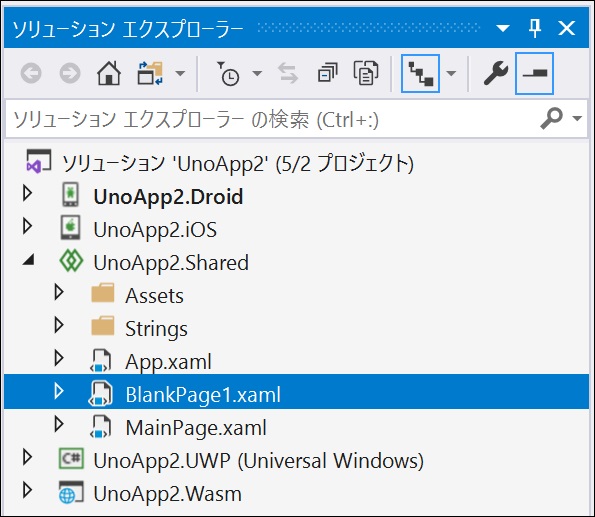
Task: Open the search options dropdown arrow
Action: (x=577, y=118)
